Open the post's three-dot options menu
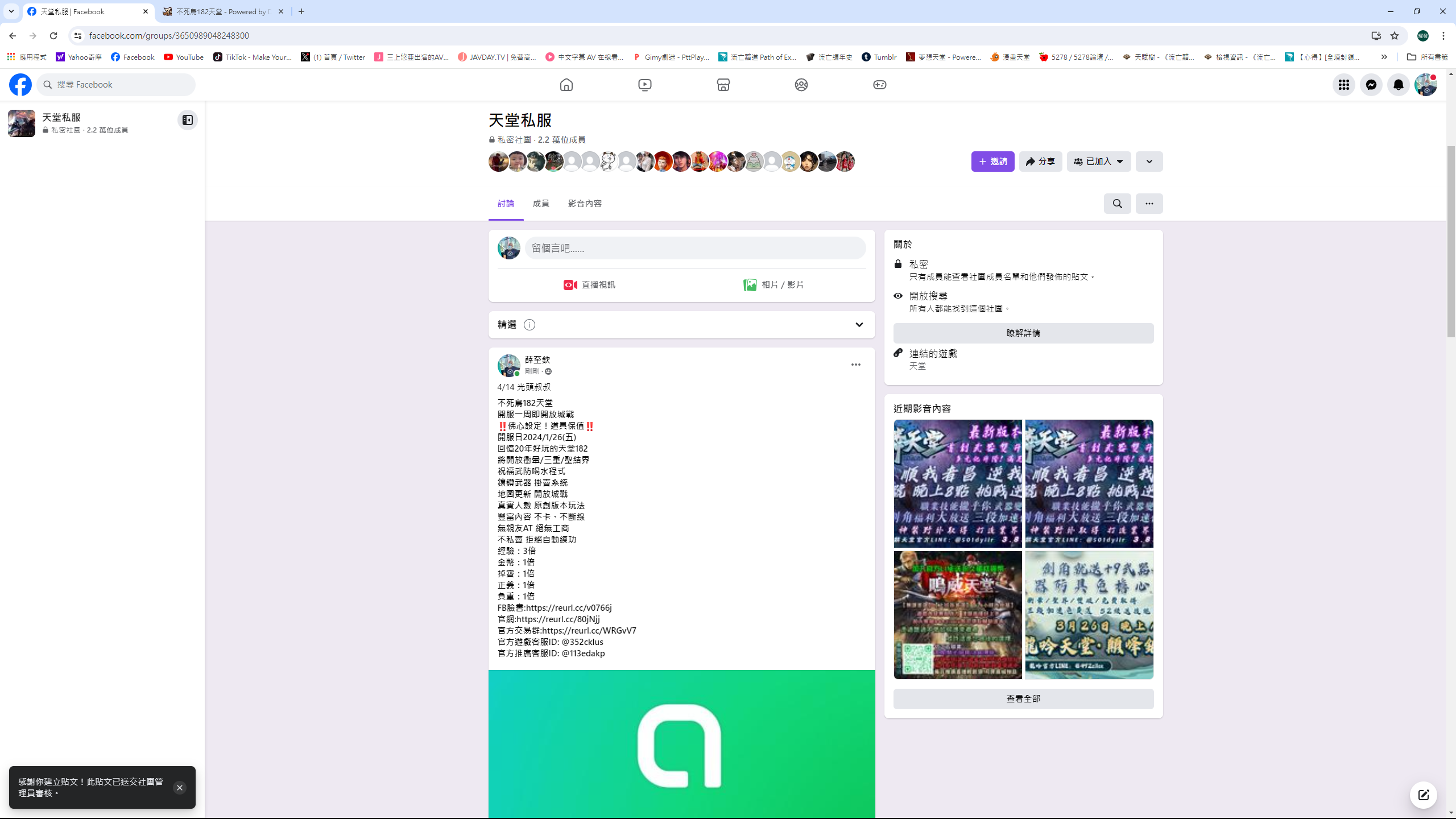 coord(855,365)
